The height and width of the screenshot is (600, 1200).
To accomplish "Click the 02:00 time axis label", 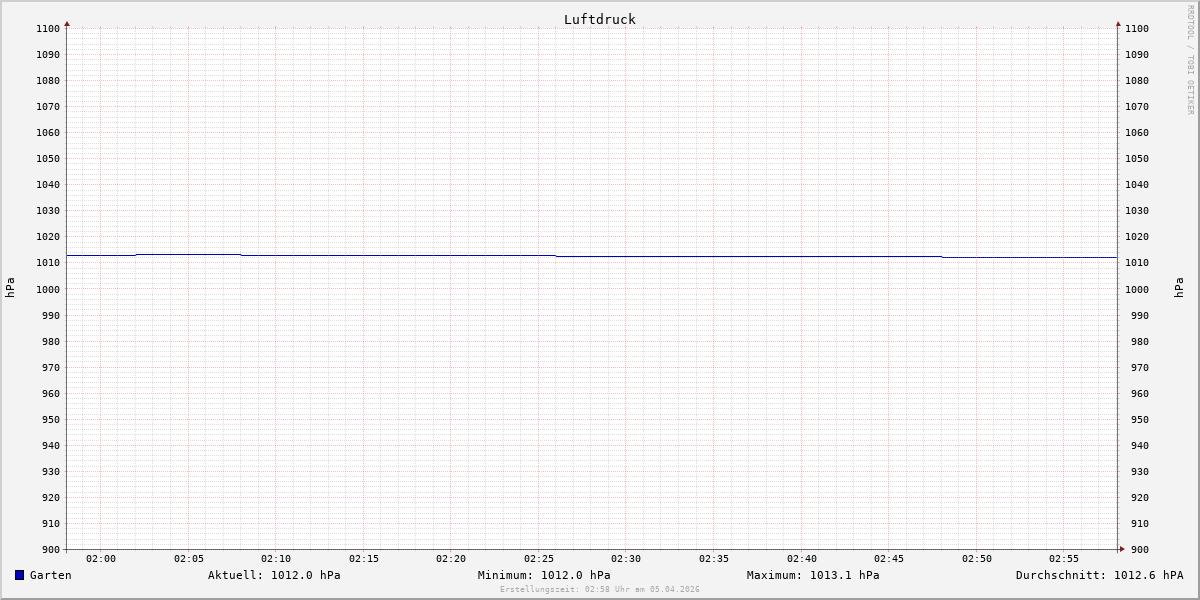I will coord(101,558).
